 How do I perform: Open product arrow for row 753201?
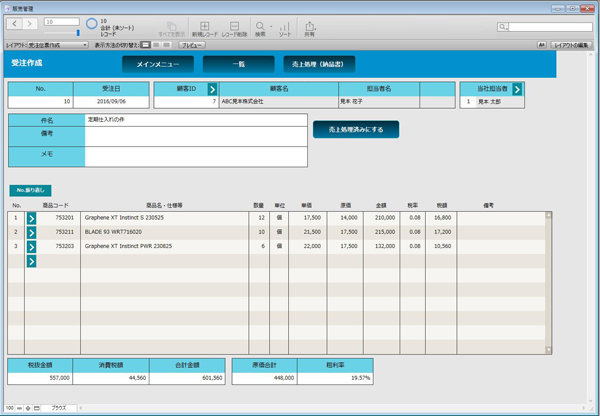click(31, 219)
